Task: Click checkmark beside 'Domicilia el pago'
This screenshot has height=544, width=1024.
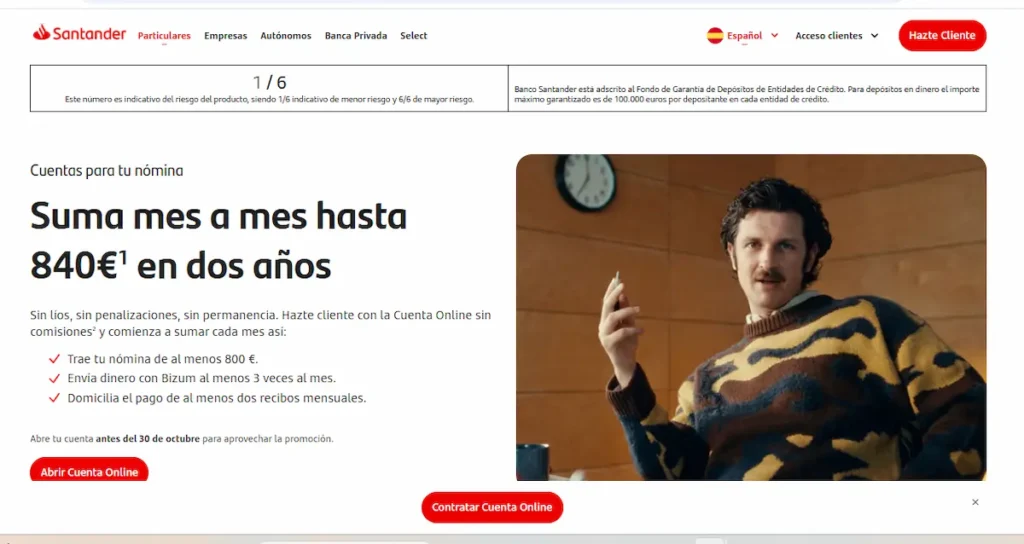Action: [54, 398]
